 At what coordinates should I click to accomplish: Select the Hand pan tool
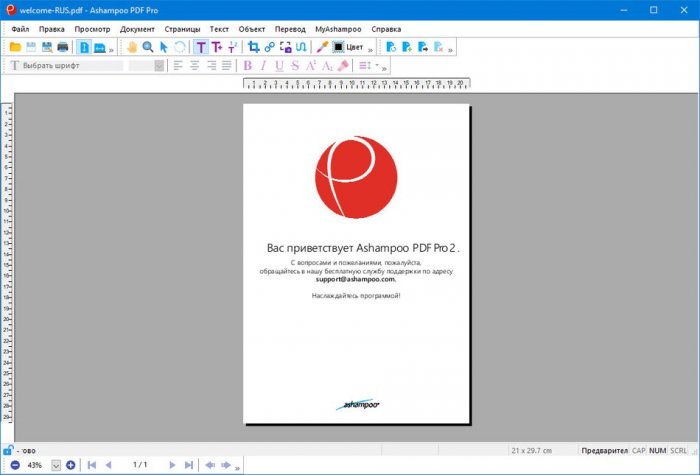(x=131, y=47)
